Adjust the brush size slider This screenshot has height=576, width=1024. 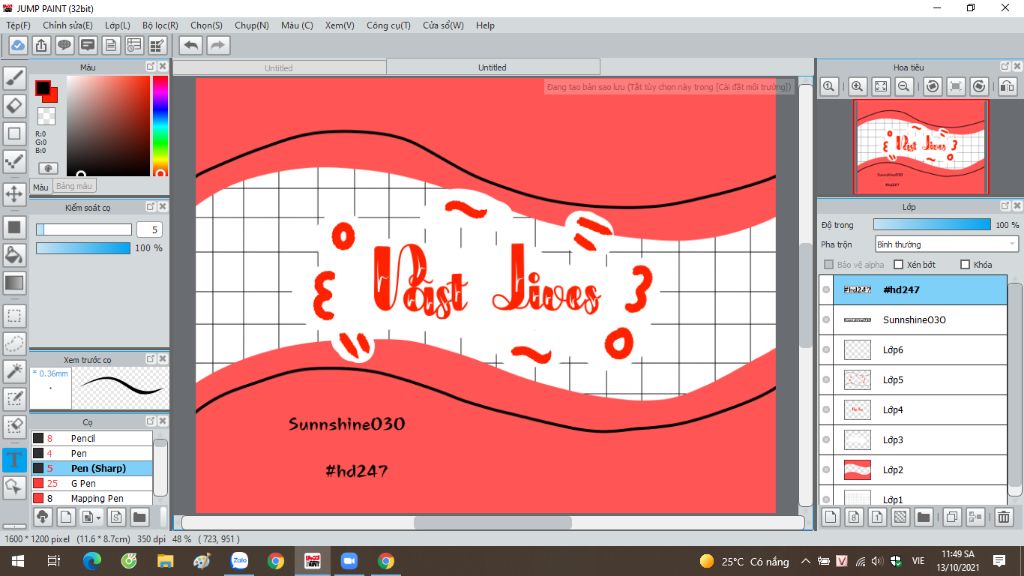pos(84,229)
